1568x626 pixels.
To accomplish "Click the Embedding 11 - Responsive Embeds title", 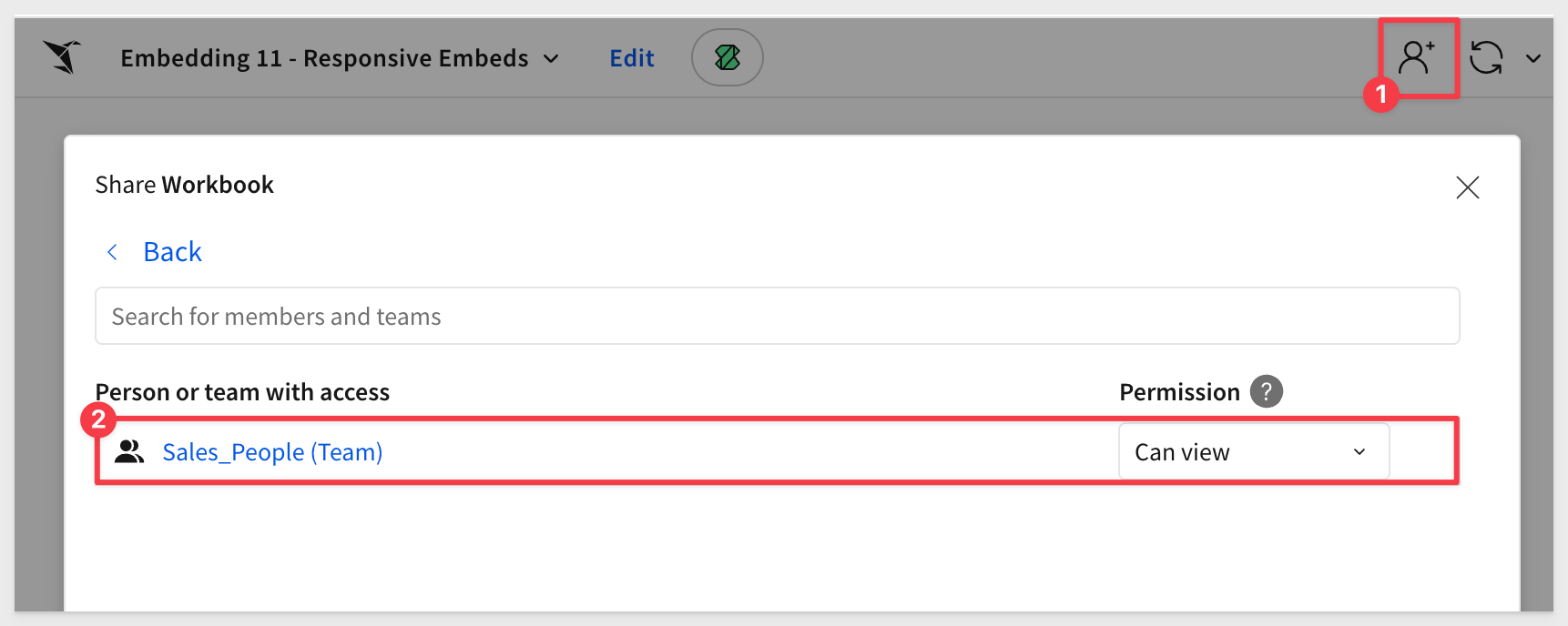I will 324,58.
